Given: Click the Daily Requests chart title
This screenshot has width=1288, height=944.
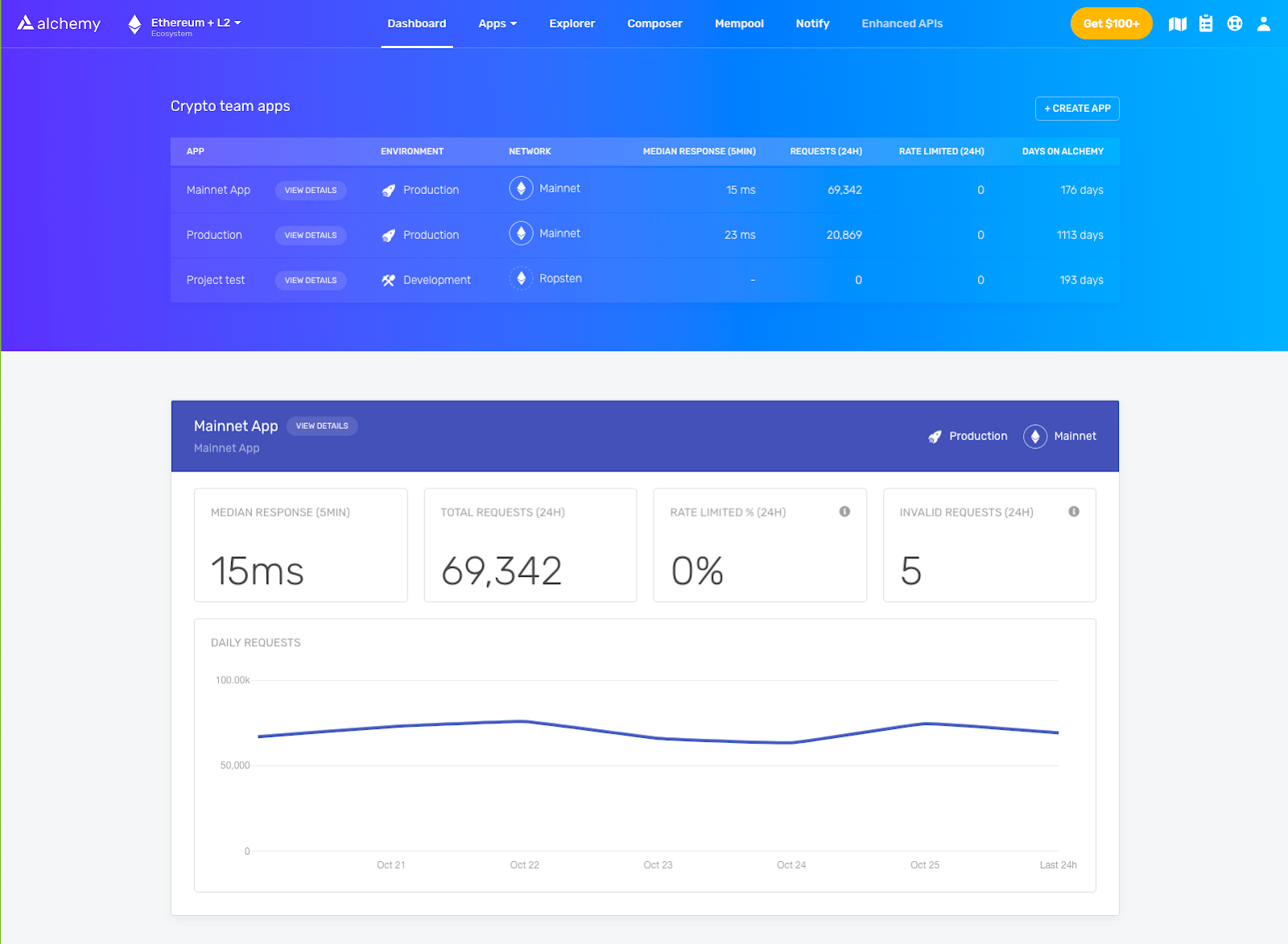Looking at the screenshot, I should pyautogui.click(x=256, y=642).
